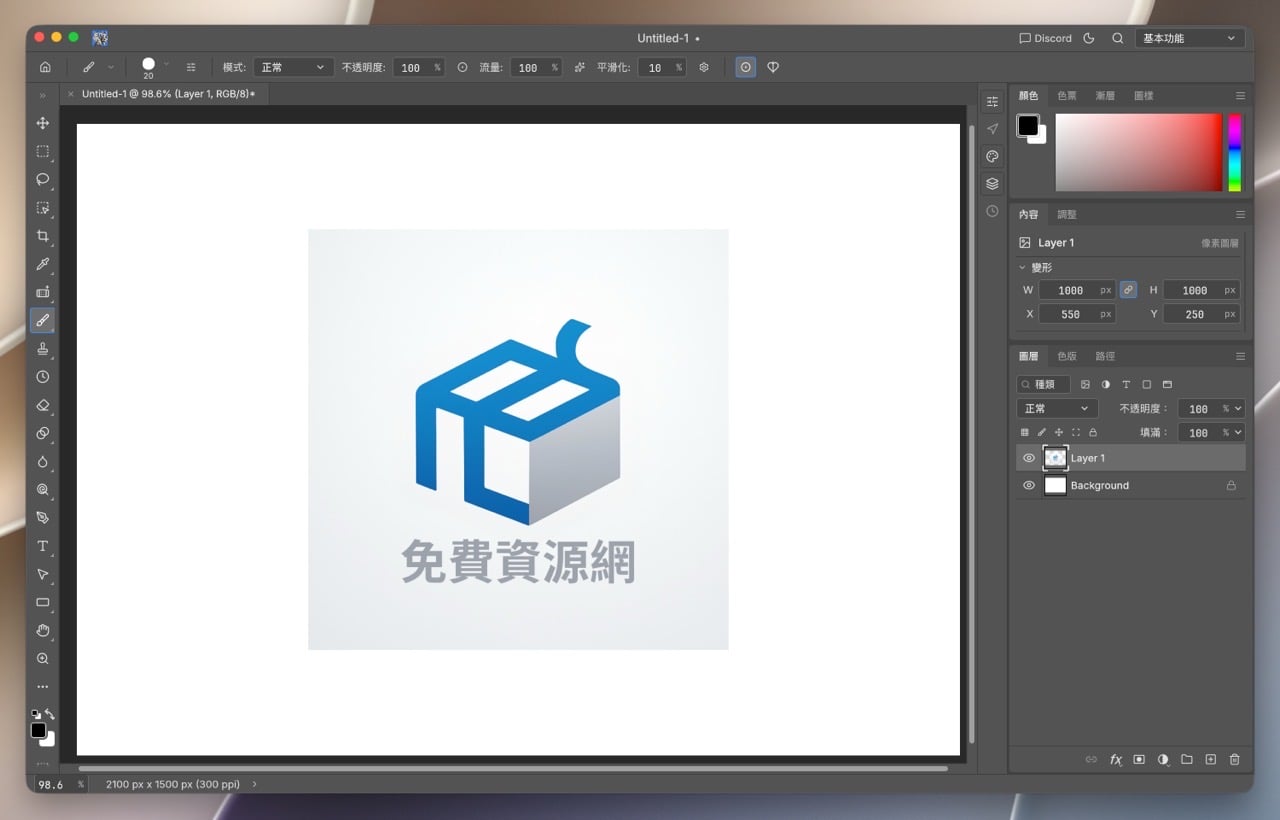This screenshot has height=820, width=1280.
Task: Add a layer style via fx icon
Action: click(1116, 760)
